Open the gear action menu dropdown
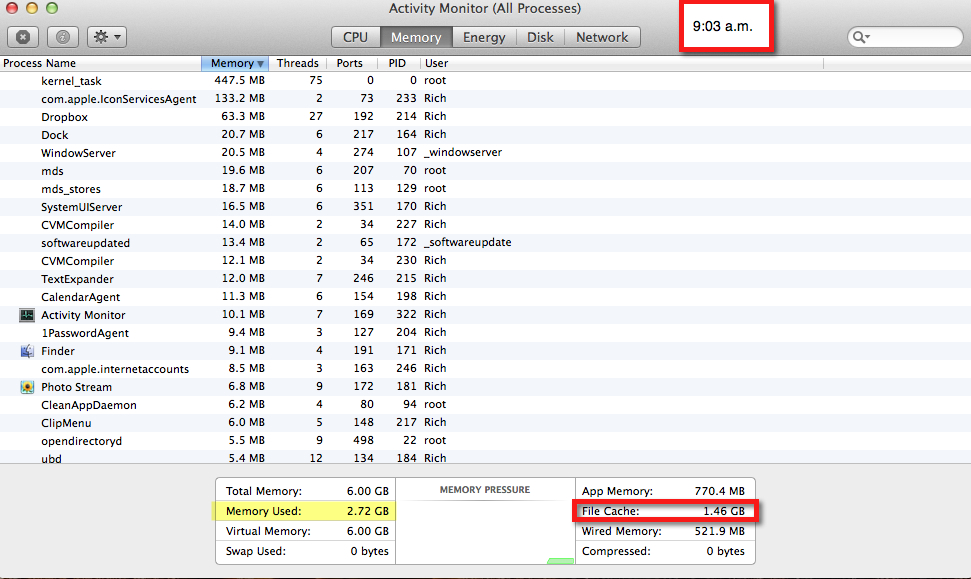The image size is (971, 579). [x=107, y=37]
